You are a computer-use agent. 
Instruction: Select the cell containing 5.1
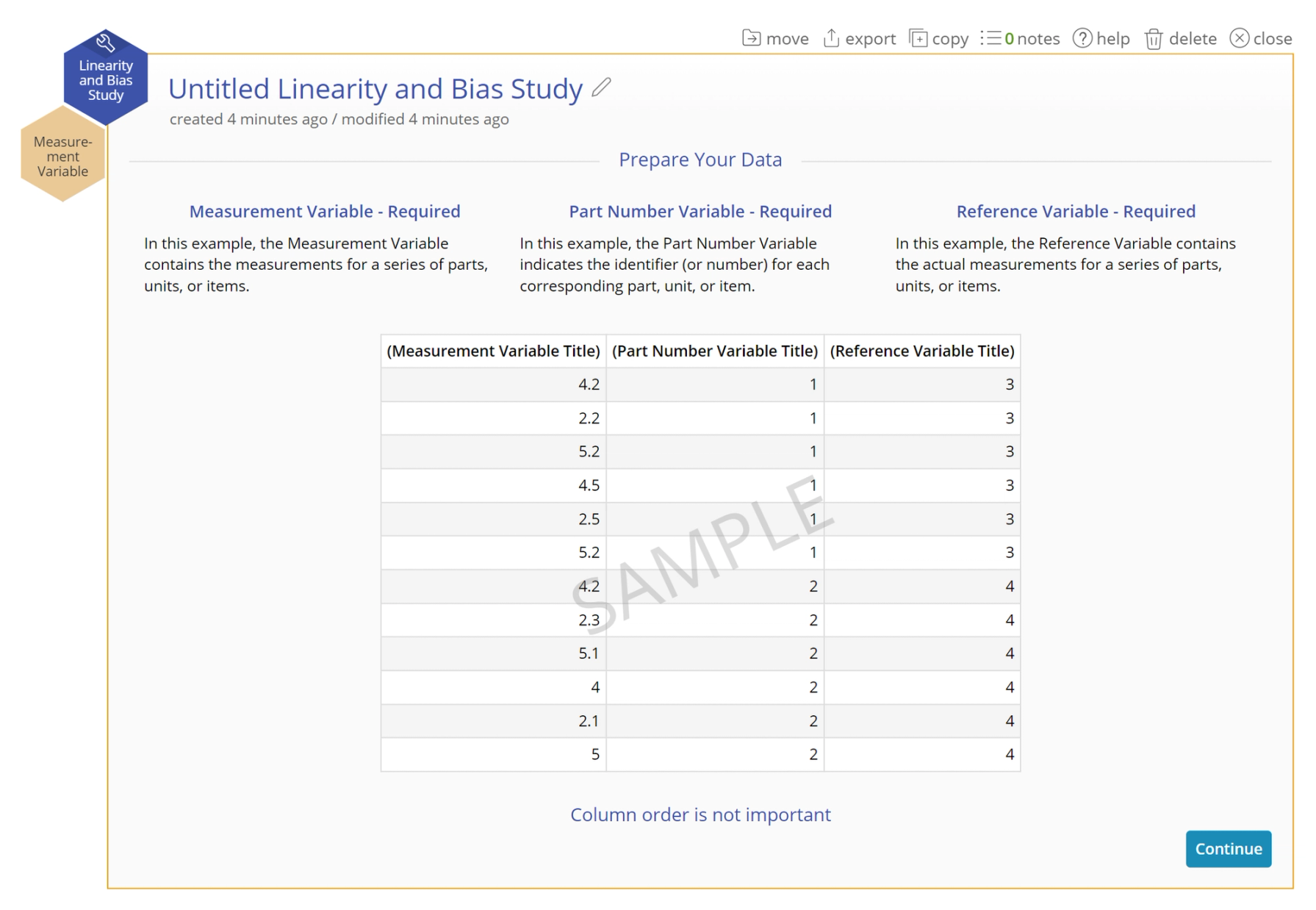click(494, 653)
